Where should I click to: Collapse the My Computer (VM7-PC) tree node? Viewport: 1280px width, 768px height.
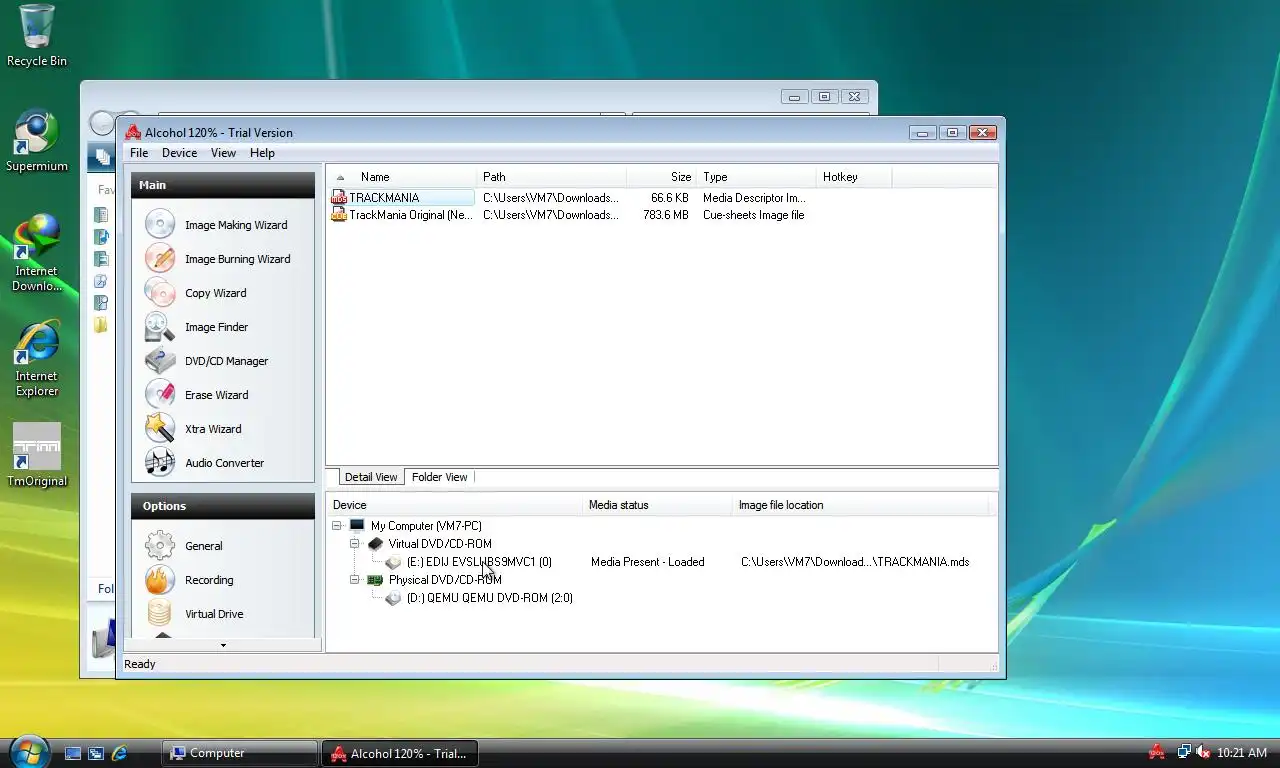[337, 526]
